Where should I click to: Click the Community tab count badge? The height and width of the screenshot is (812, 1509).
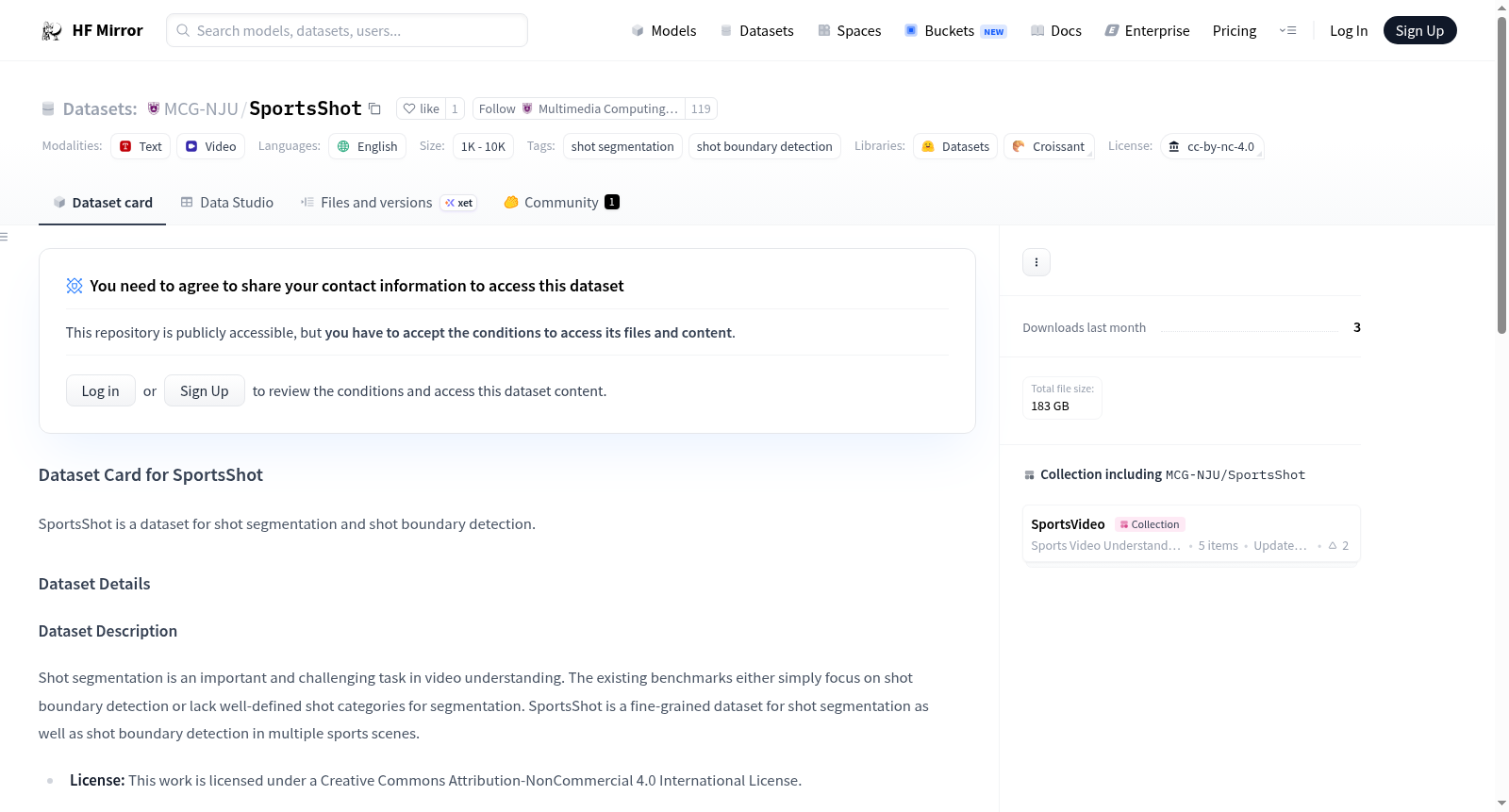(x=612, y=202)
